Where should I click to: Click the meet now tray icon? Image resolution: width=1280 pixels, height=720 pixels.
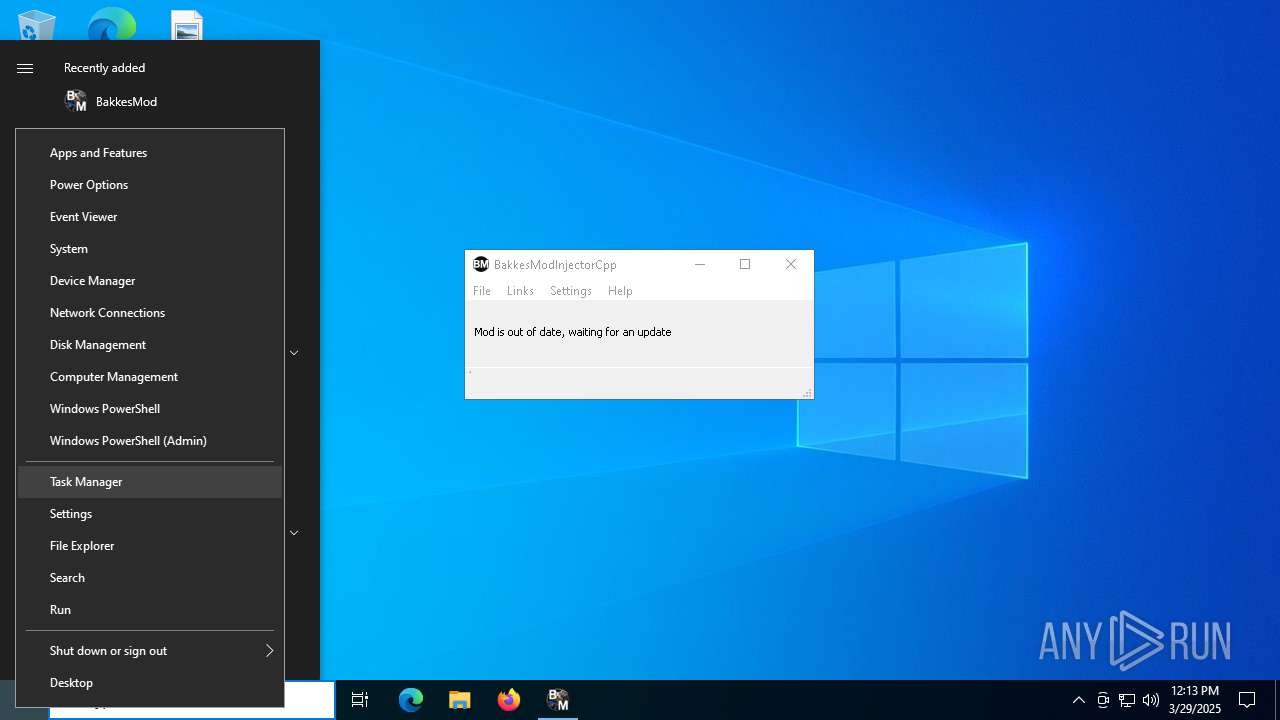pyautogui.click(x=1103, y=700)
